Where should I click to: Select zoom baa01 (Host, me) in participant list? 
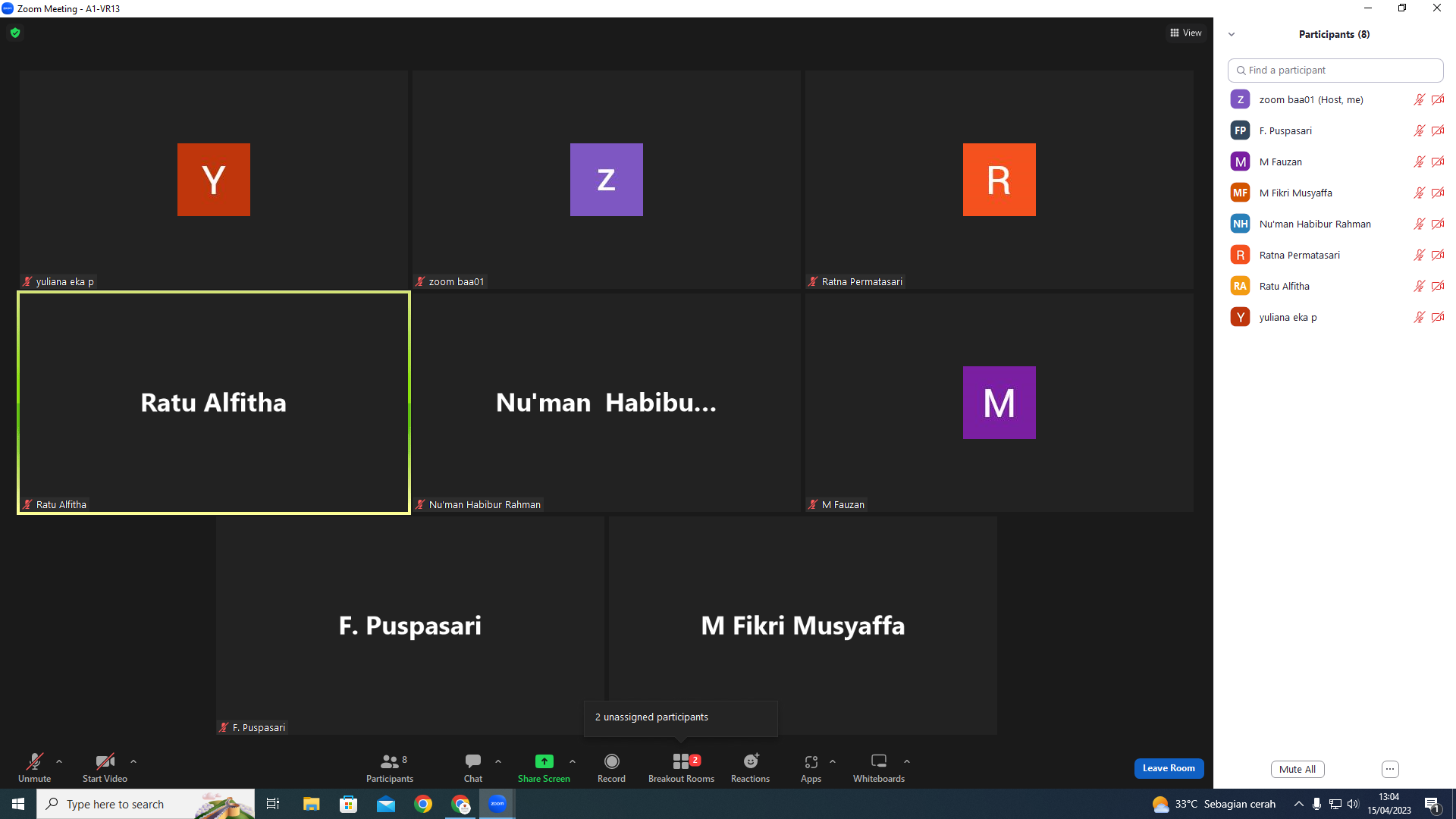tap(1335, 99)
